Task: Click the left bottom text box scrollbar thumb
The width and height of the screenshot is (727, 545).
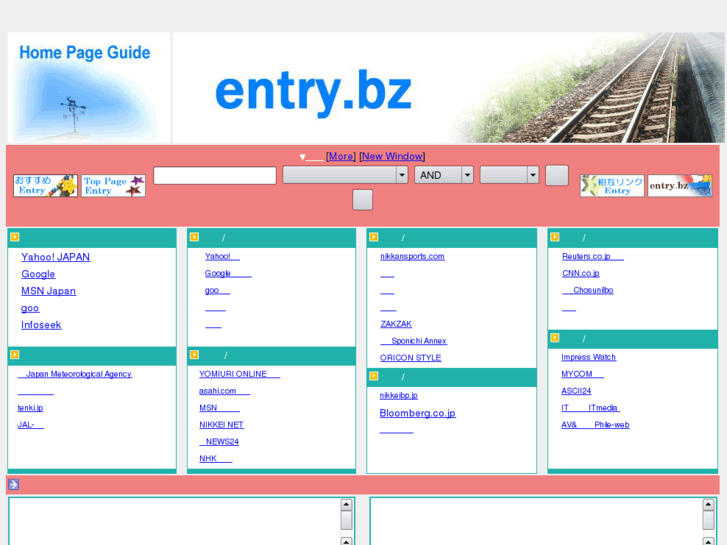Action: (346, 520)
